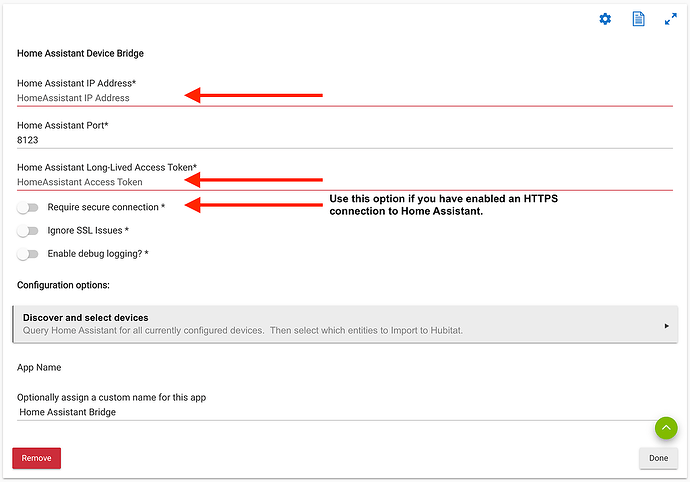Click arrow at right of Discover devices row
The width and height of the screenshot is (690, 482).
point(667,326)
